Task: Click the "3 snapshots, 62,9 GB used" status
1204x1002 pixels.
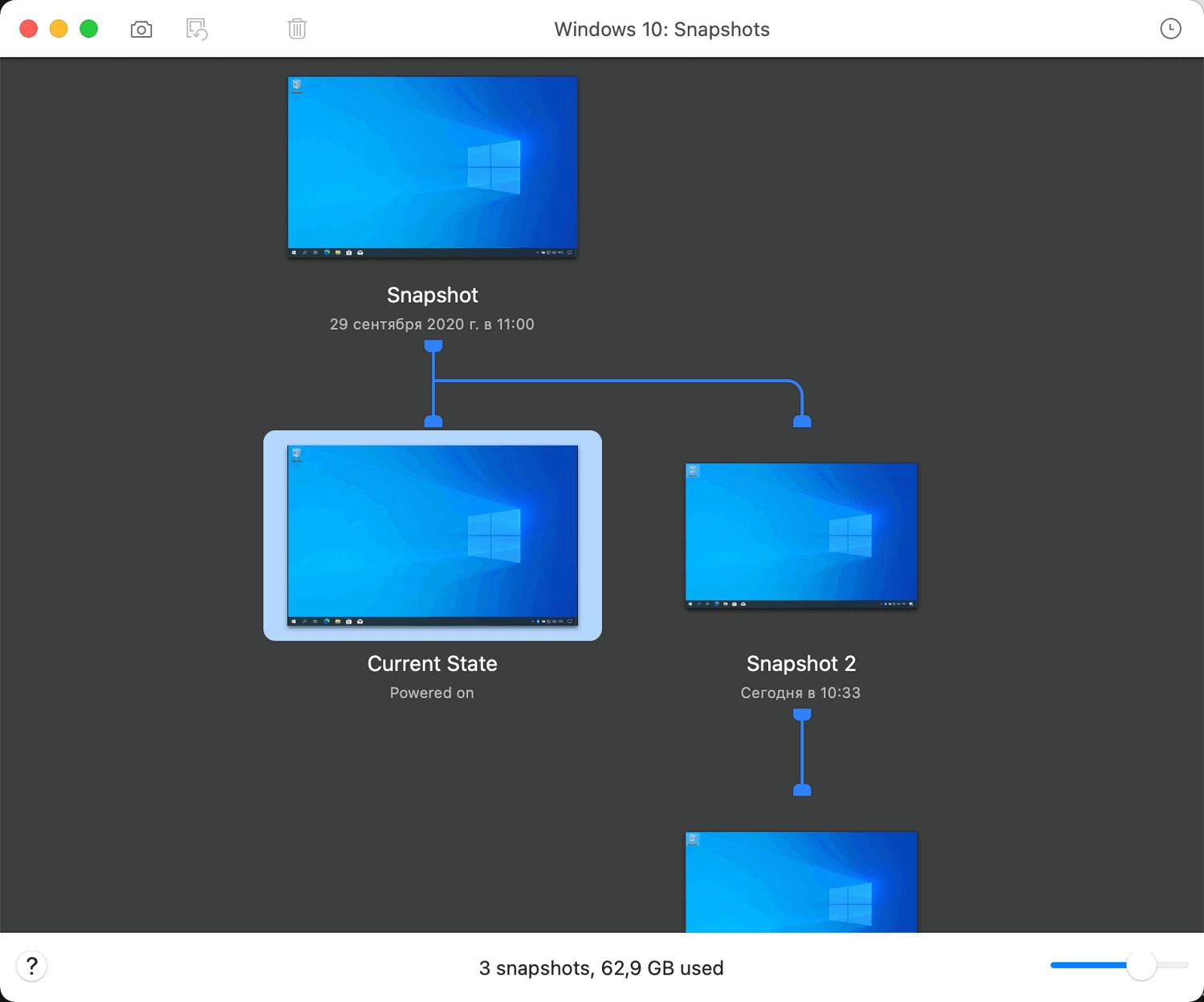Action: [601, 968]
